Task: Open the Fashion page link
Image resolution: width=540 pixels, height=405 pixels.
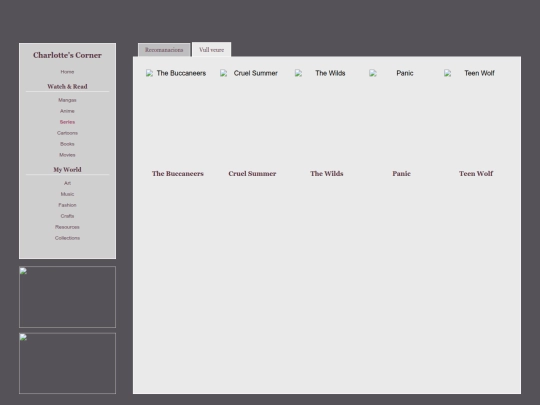Action: coord(67,205)
